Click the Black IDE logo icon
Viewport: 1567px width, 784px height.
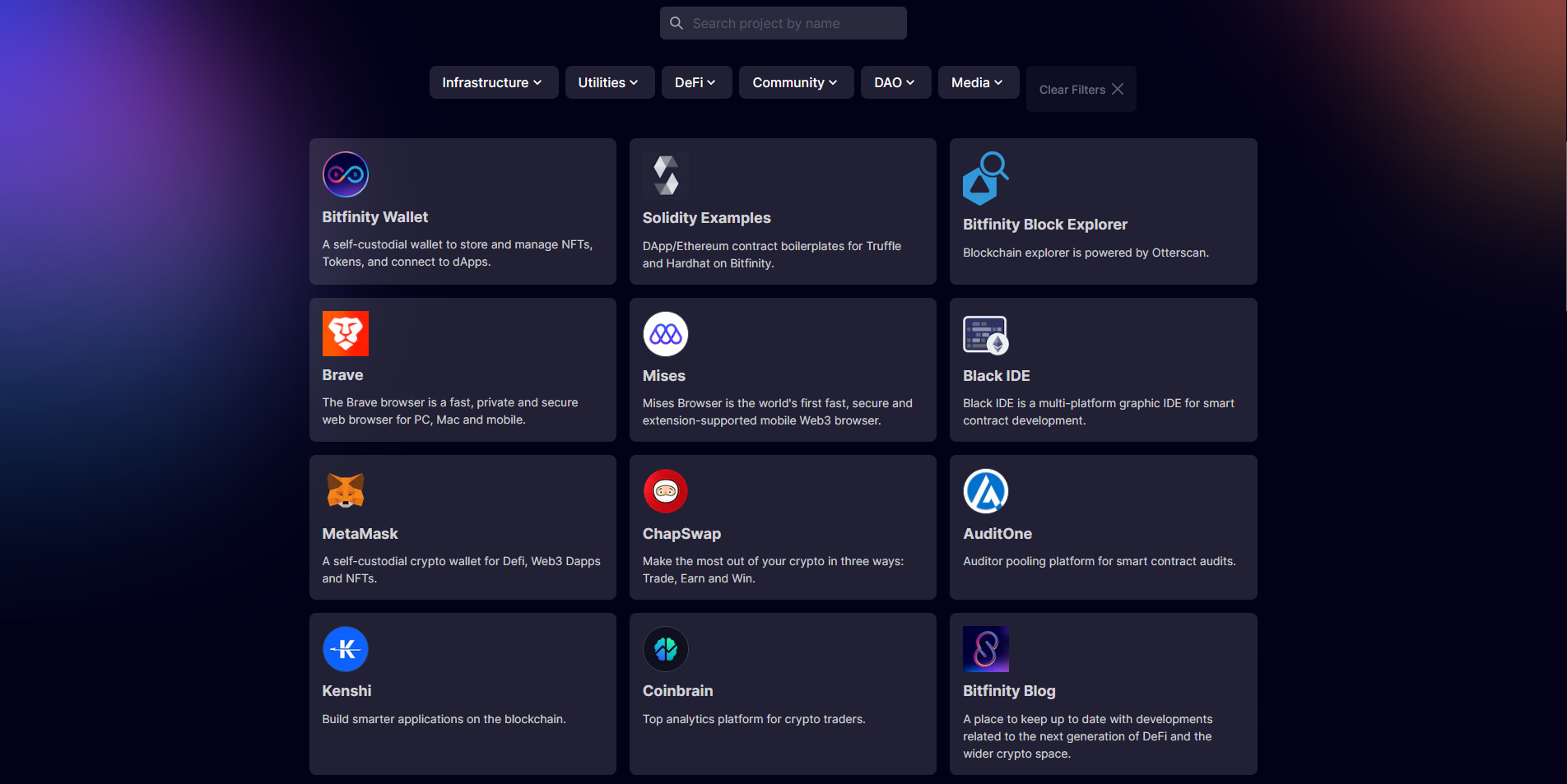[985, 334]
